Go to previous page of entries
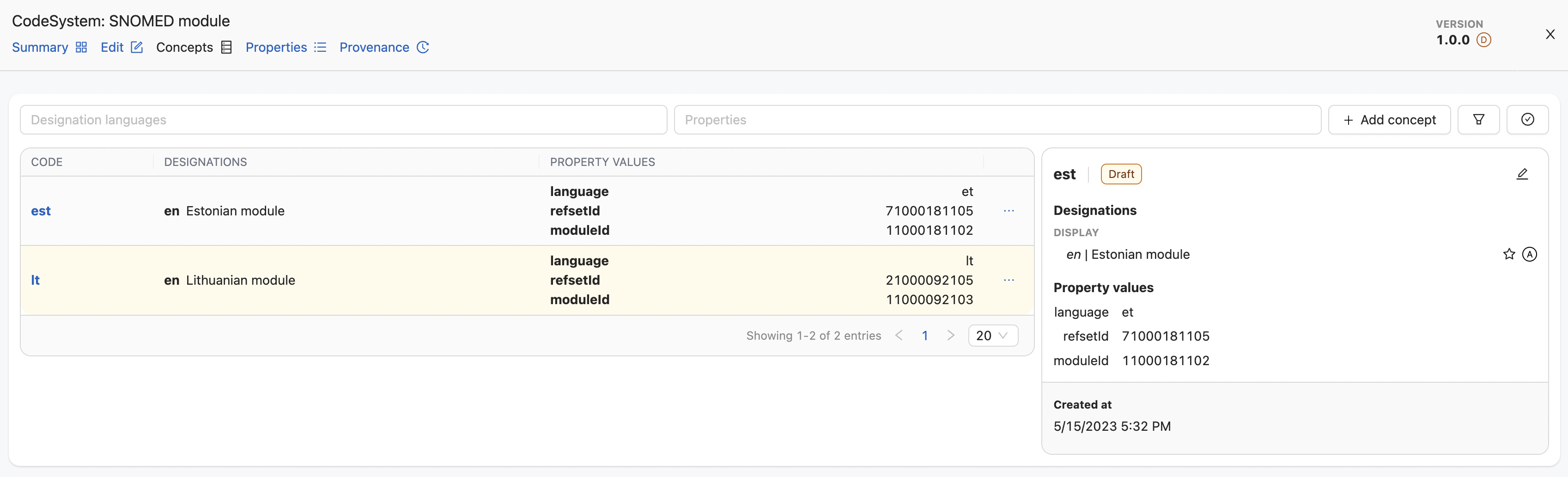This screenshot has height=477, width=1568. point(899,336)
